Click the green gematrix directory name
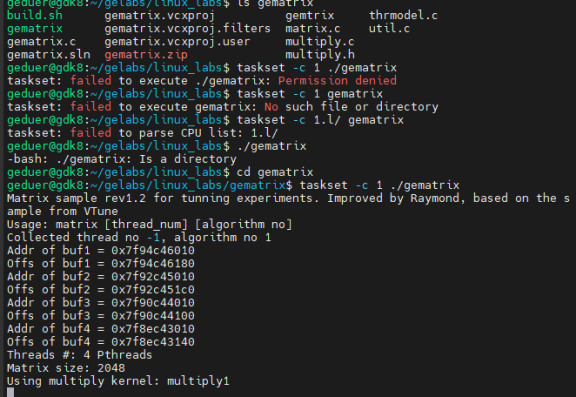Image resolution: width=576 pixels, height=397 pixels. click(x=35, y=29)
